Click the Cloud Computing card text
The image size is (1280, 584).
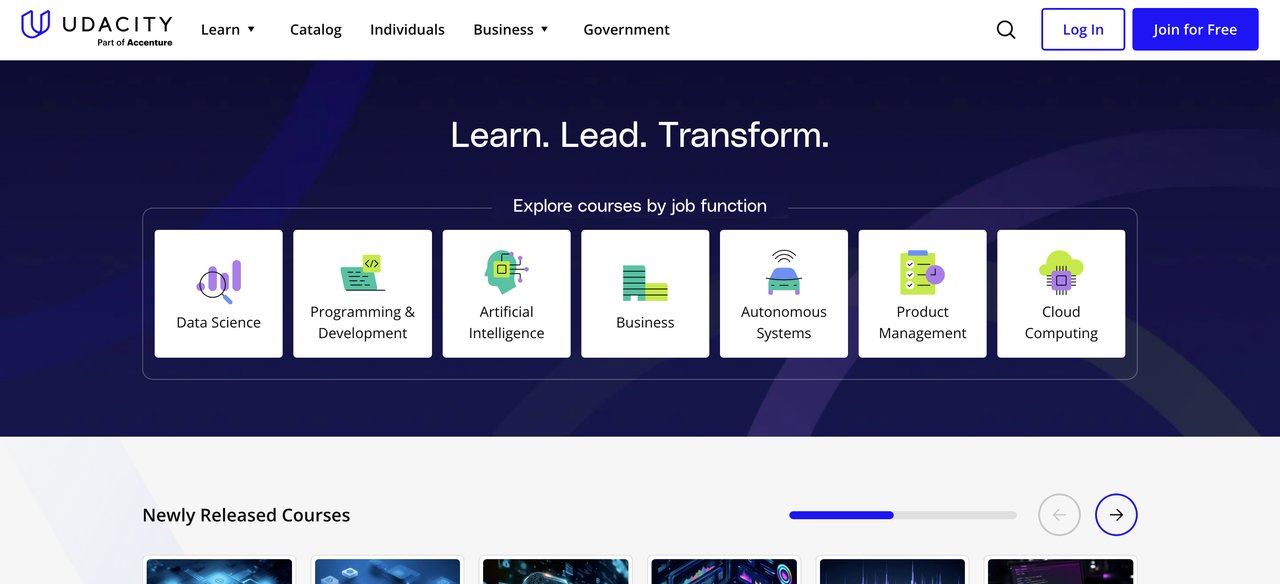click(1061, 322)
